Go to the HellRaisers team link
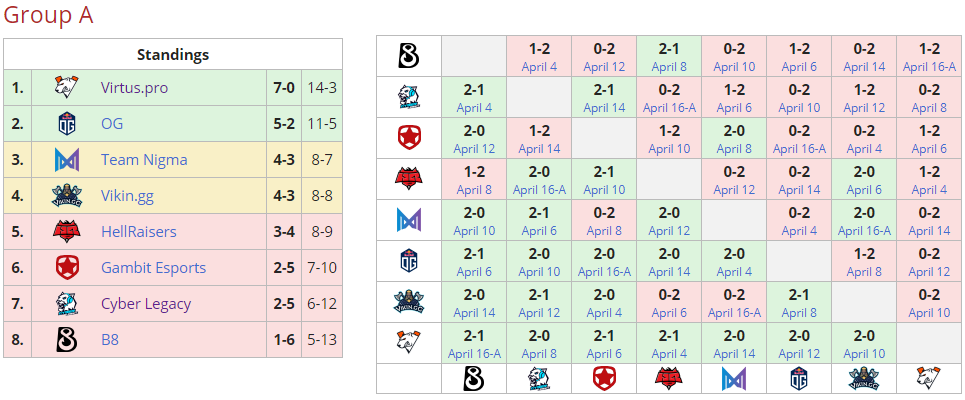Screen dimensions: 965x400 (x=138, y=232)
